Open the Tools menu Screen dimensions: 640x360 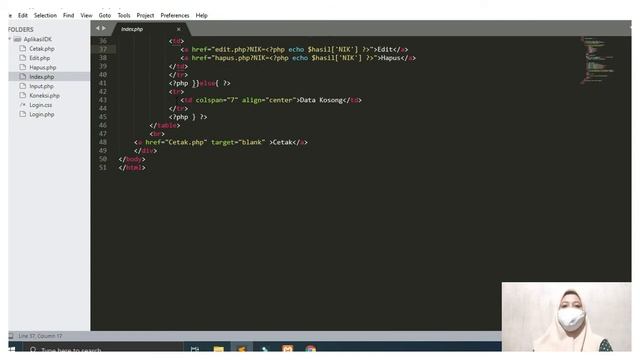(x=124, y=16)
